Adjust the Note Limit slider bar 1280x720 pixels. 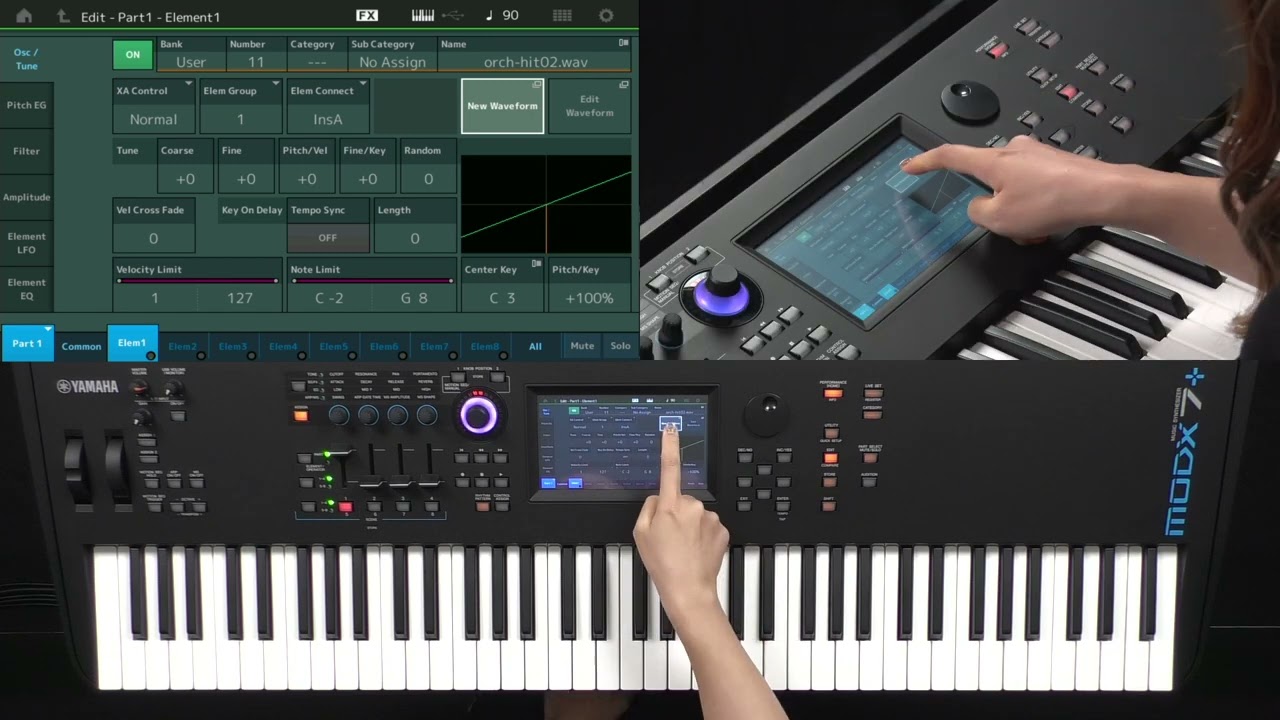[x=371, y=281]
